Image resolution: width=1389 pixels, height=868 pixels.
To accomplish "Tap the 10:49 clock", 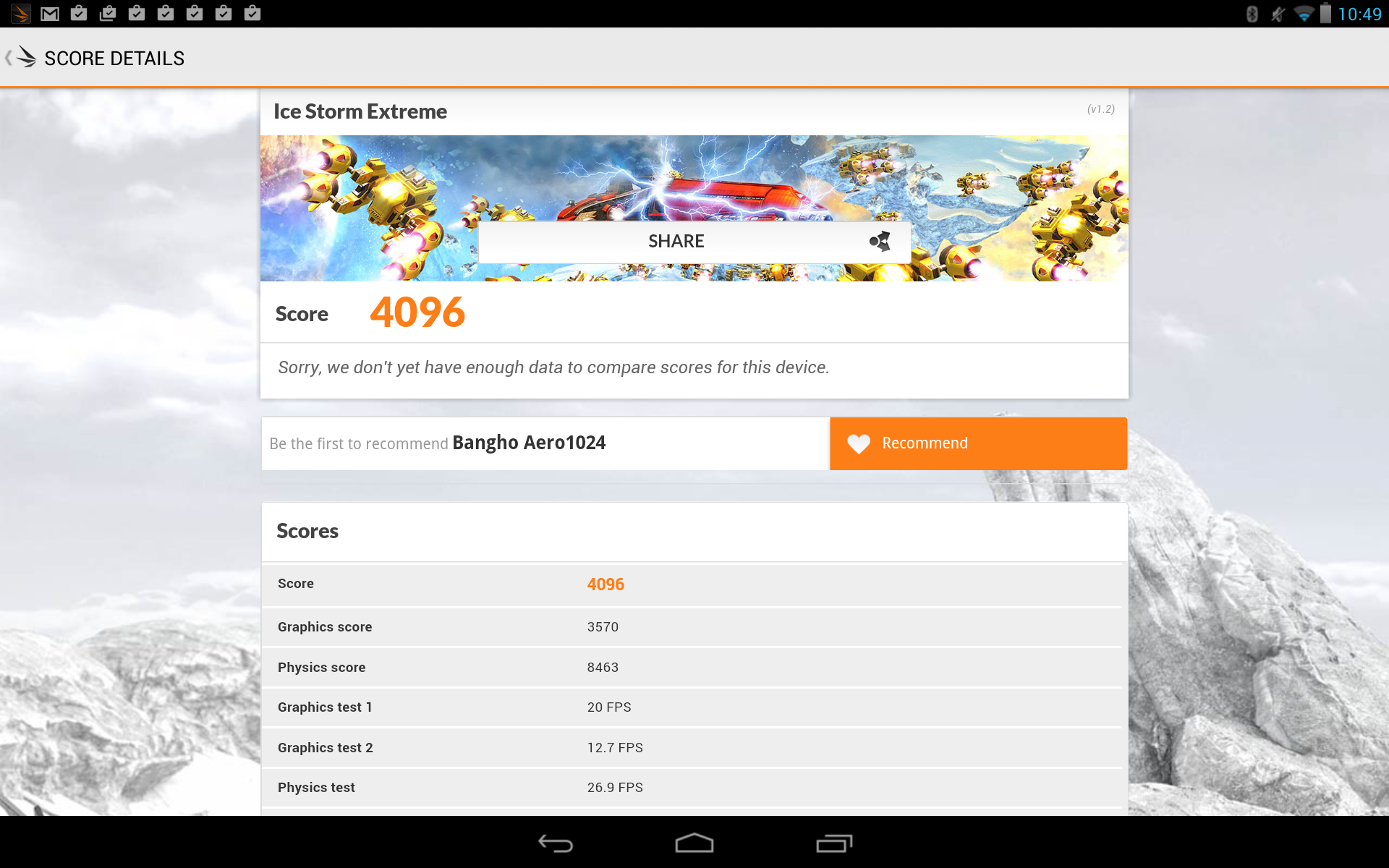I will (1359, 14).
